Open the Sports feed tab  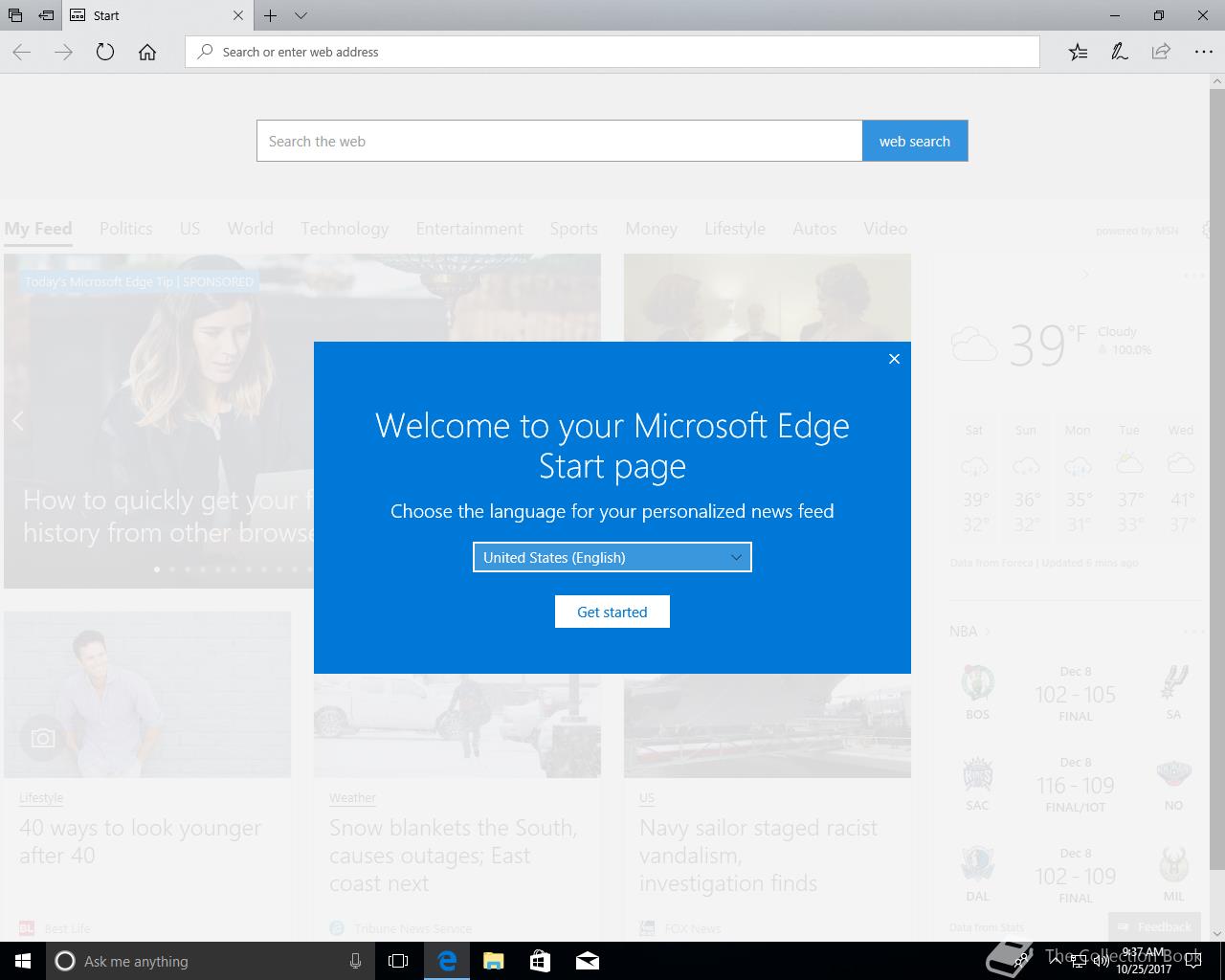tap(574, 229)
